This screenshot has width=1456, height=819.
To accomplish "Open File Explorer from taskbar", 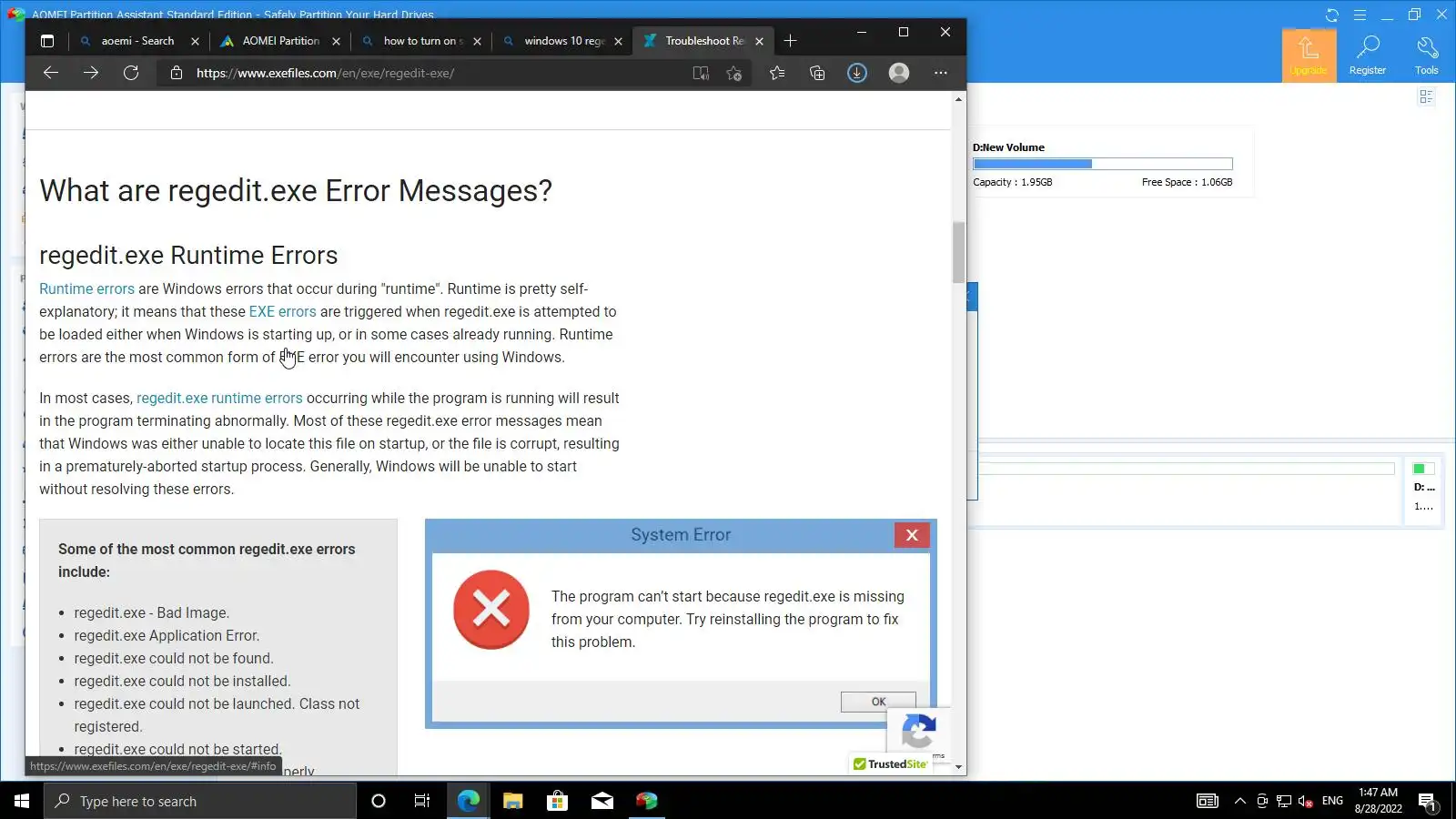I will pyautogui.click(x=512, y=801).
